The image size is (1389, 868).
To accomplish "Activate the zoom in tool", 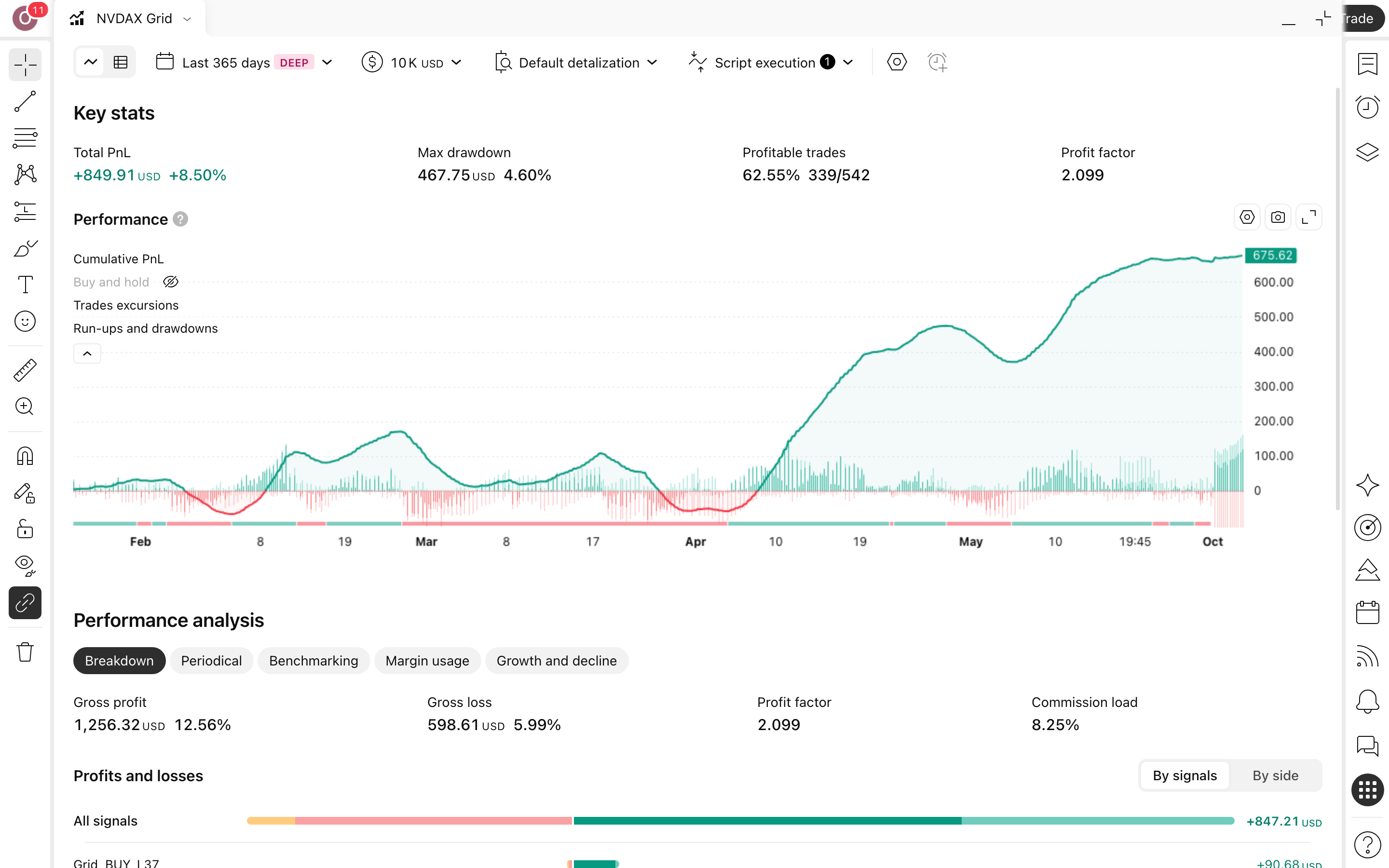I will pyautogui.click(x=25, y=407).
